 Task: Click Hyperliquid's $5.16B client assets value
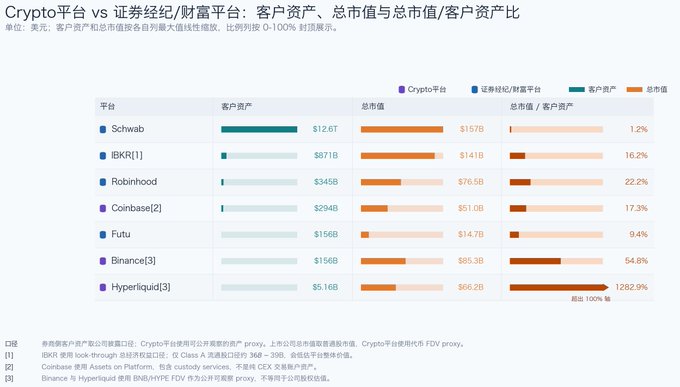pos(325,287)
